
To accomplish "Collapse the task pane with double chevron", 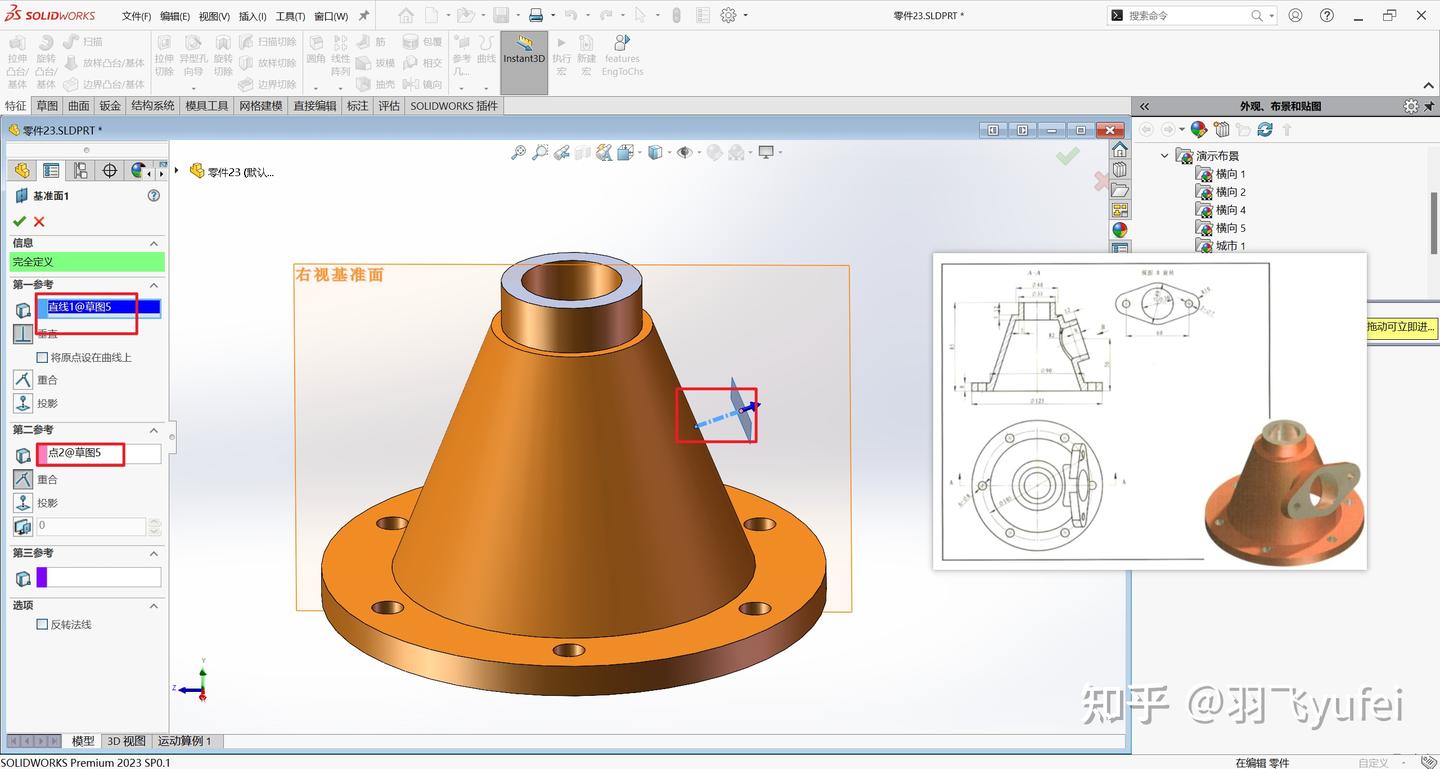I will 1144,106.
